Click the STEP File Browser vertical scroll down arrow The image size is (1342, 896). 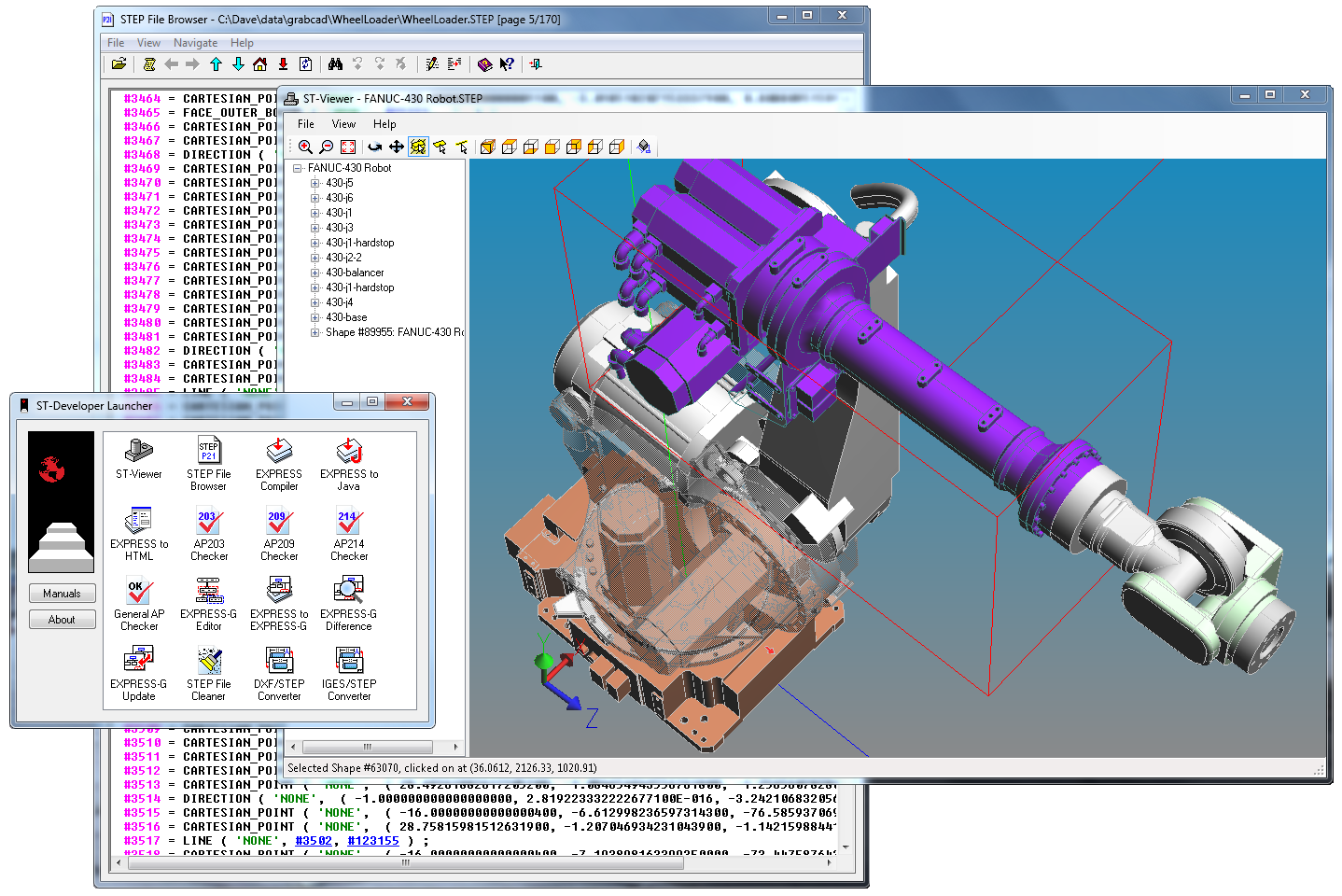pos(846,847)
